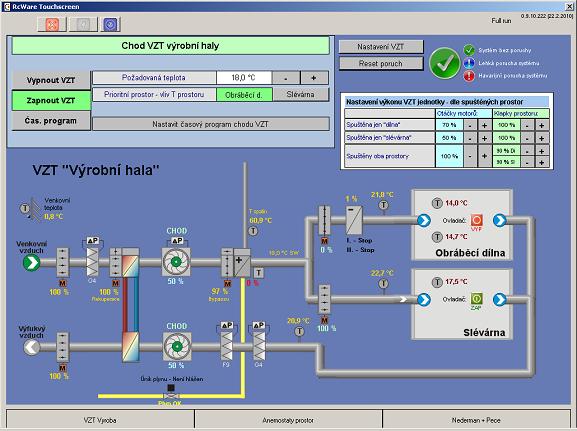Open the Anemostaty prostor tab

coord(288,420)
